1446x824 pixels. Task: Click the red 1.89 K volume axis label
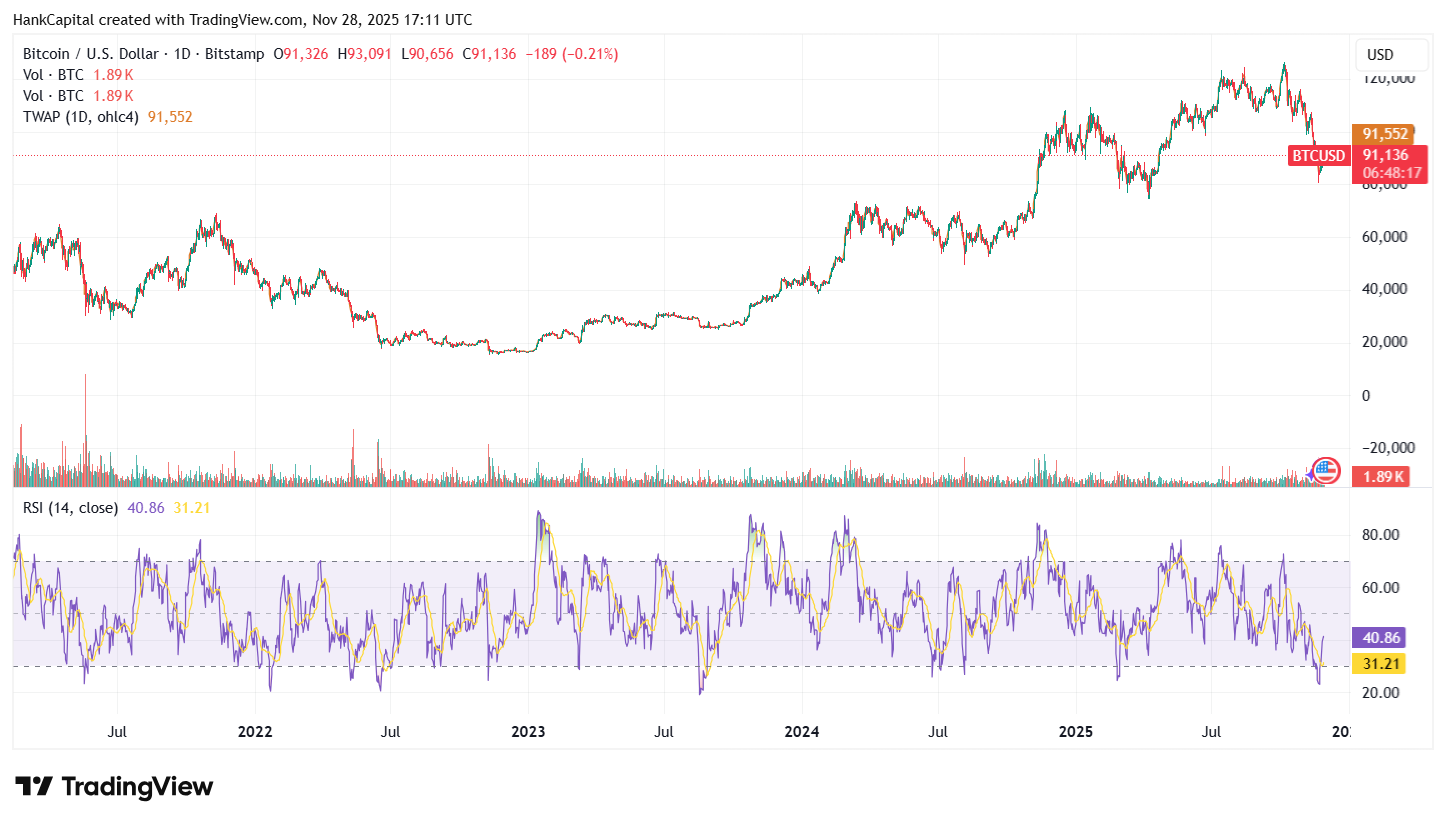pyautogui.click(x=1379, y=477)
